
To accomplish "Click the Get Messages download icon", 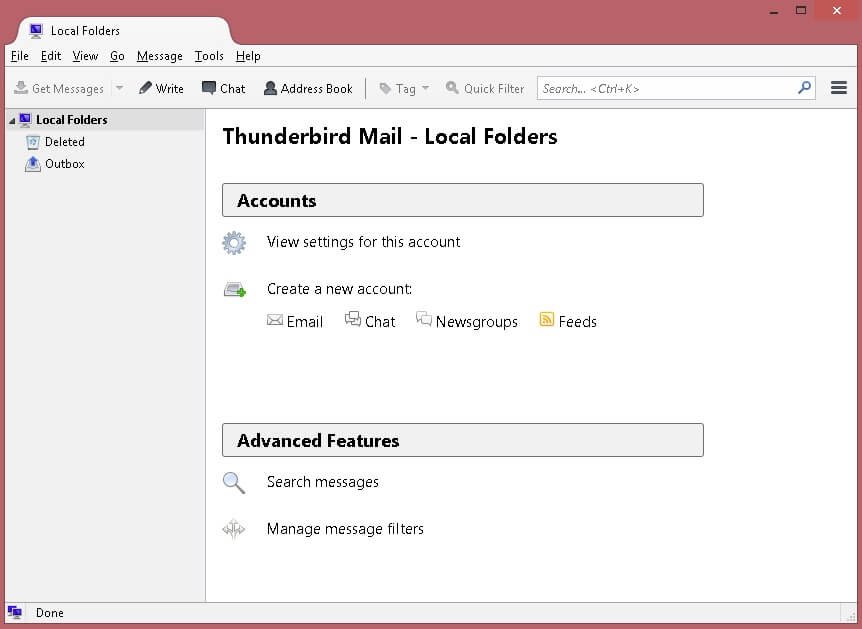I will pyautogui.click(x=21, y=88).
